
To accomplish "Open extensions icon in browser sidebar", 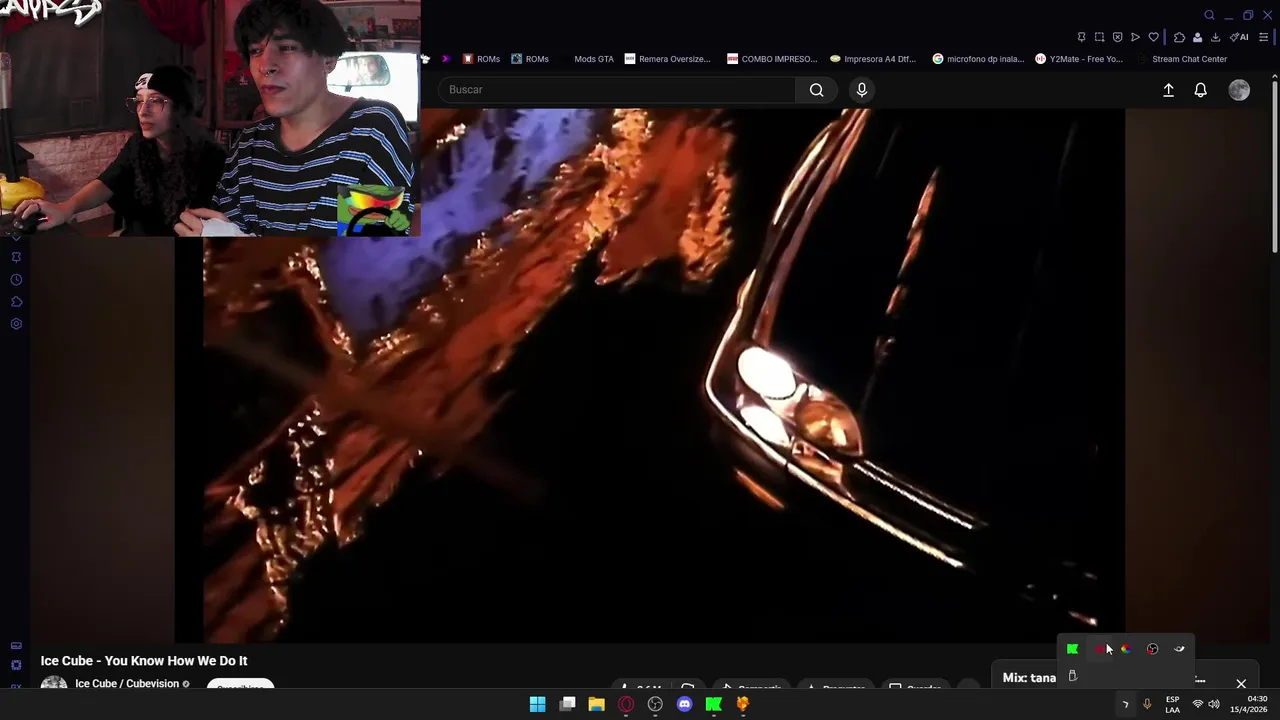I will point(16,302).
